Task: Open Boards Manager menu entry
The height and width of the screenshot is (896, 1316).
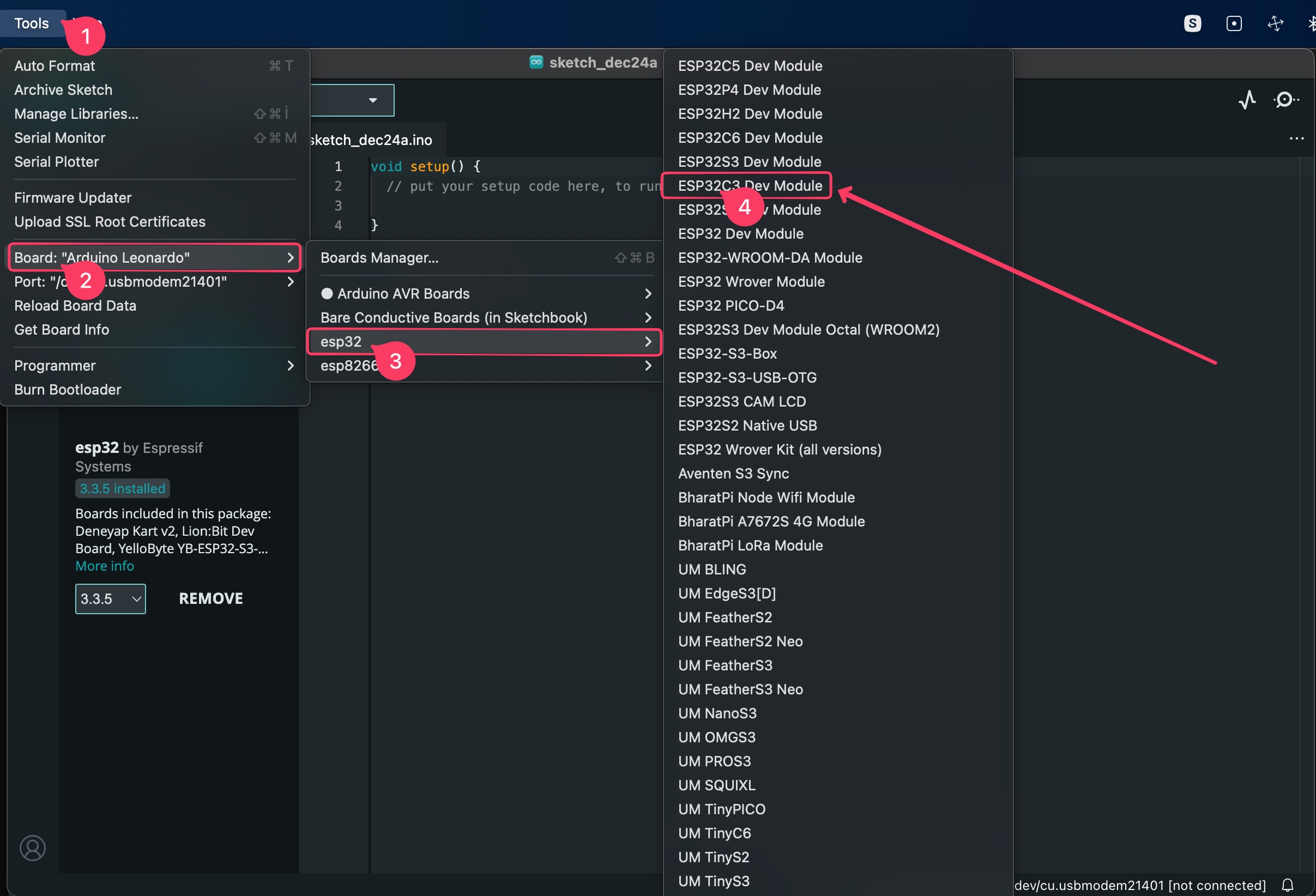Action: point(379,258)
